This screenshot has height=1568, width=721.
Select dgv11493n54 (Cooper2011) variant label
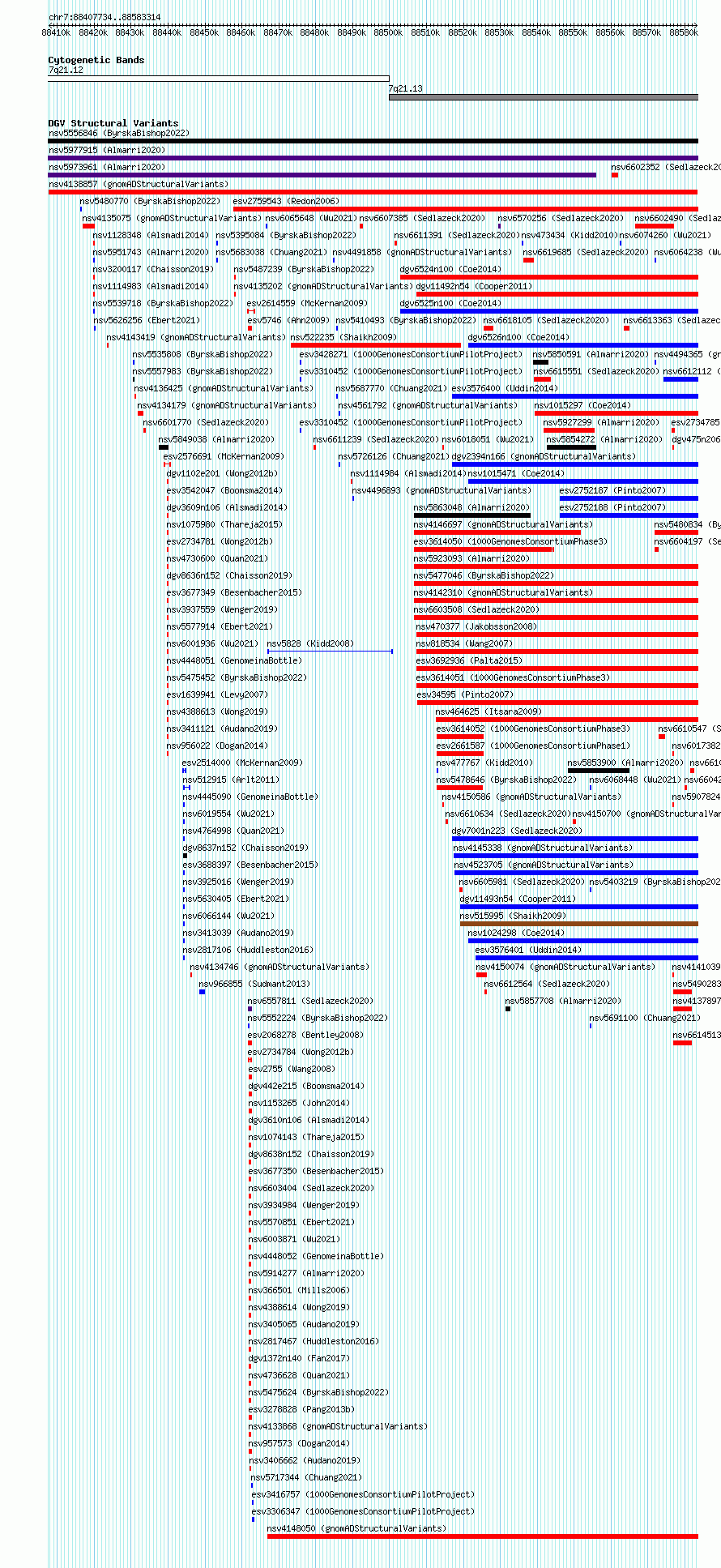point(518,899)
